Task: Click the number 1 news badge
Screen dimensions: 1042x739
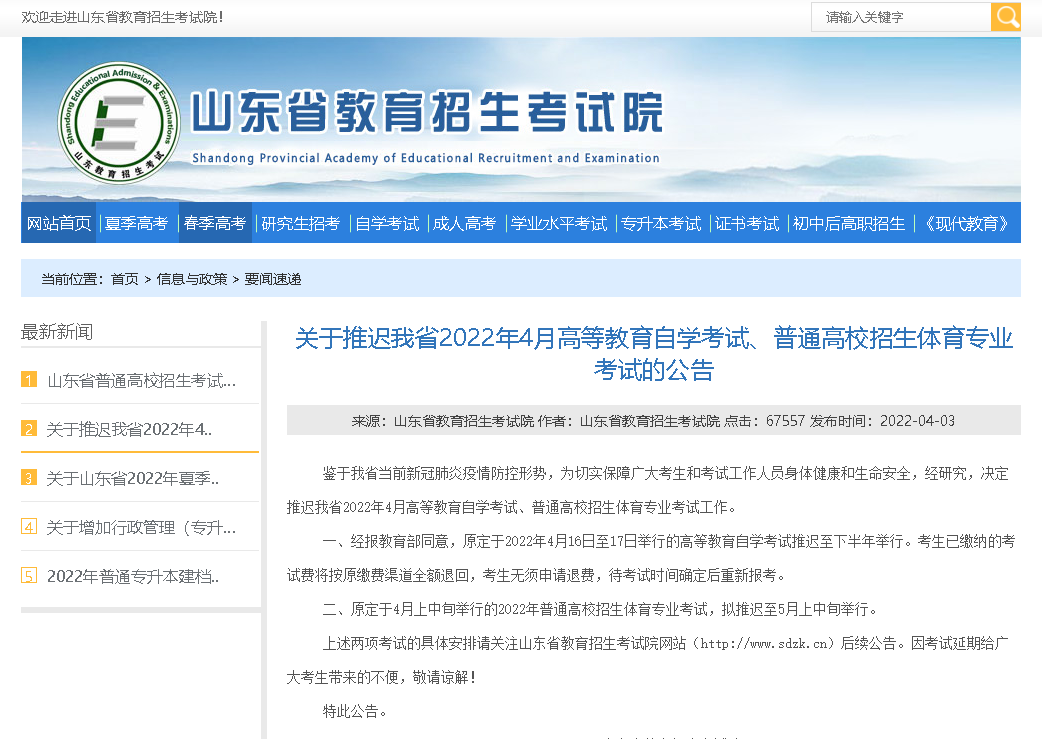Action: click(29, 380)
